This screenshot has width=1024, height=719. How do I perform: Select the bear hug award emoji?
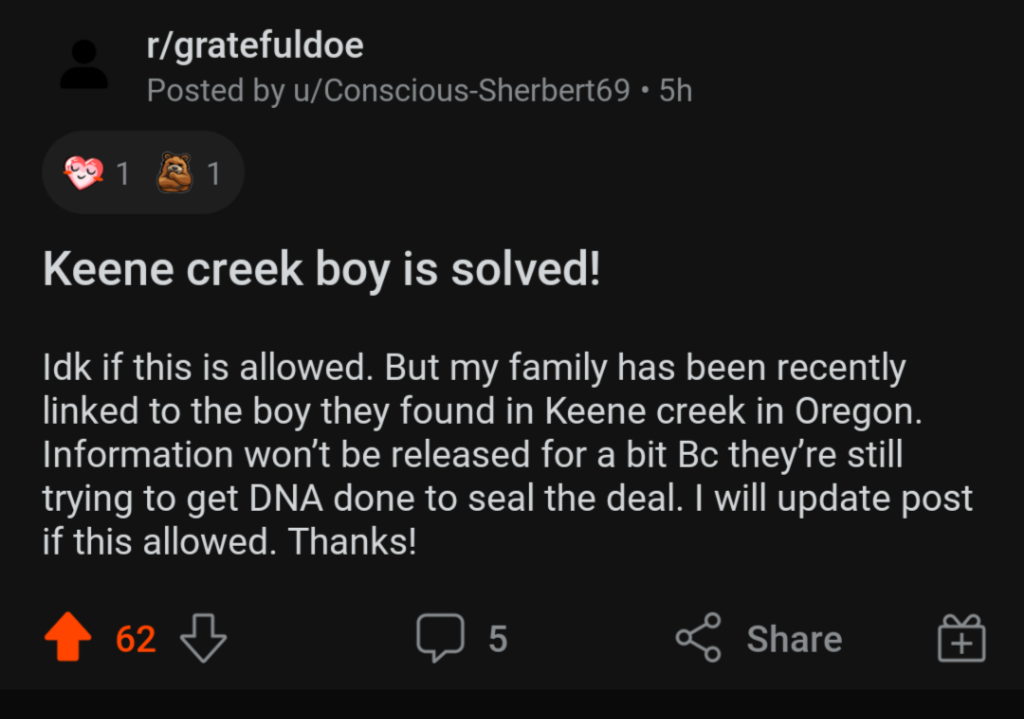coord(174,173)
